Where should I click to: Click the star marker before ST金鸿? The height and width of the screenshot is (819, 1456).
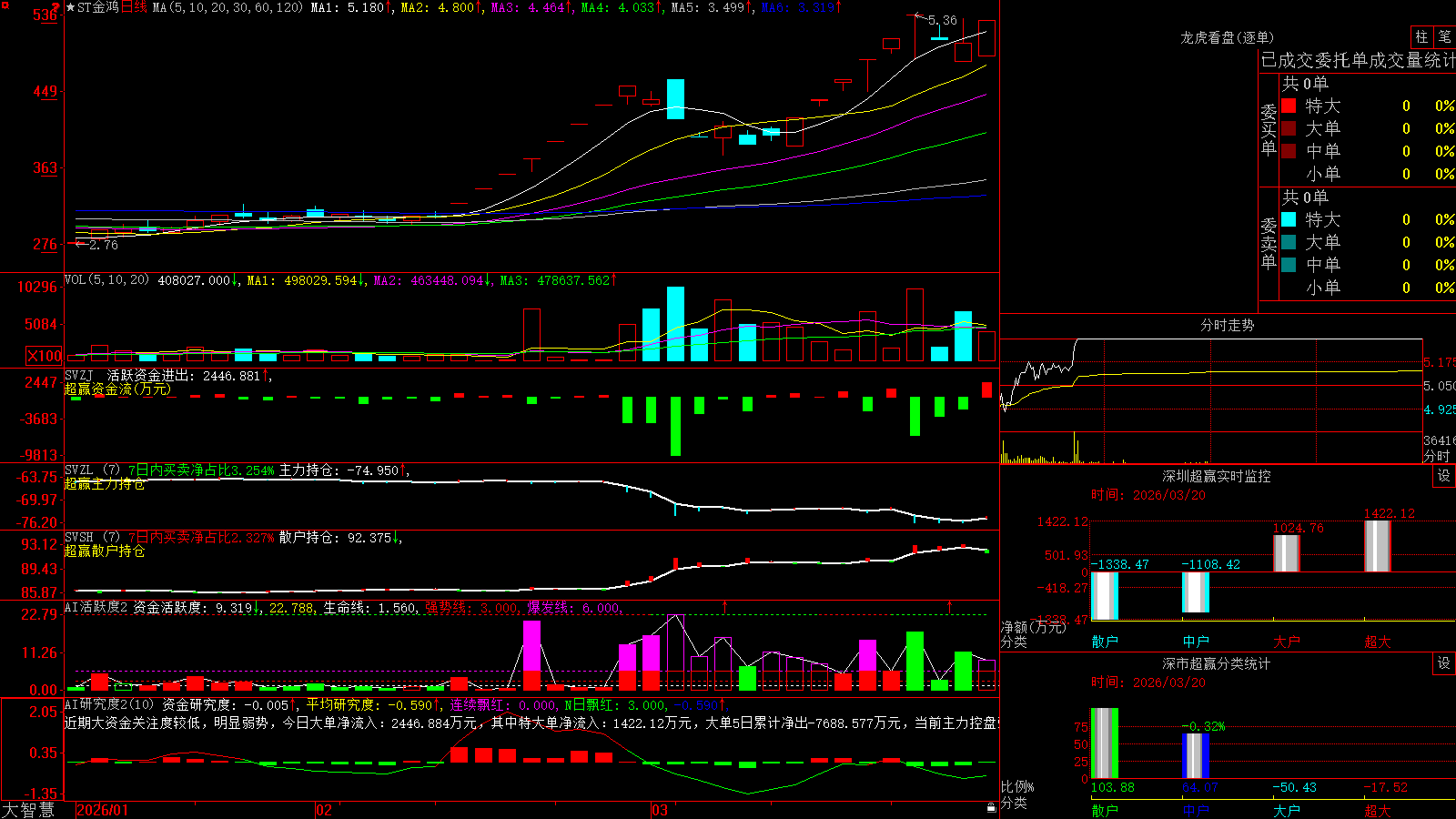pyautogui.click(x=71, y=7)
